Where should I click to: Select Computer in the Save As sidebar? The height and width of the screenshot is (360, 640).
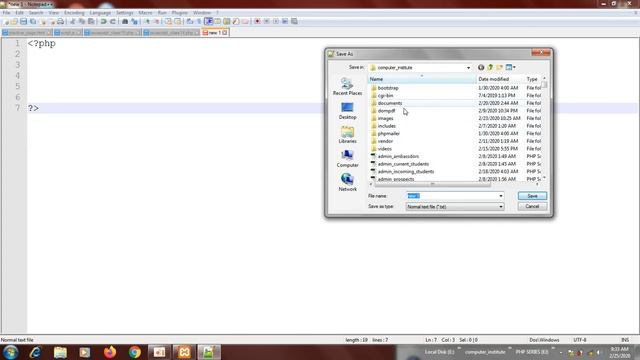pyautogui.click(x=347, y=158)
